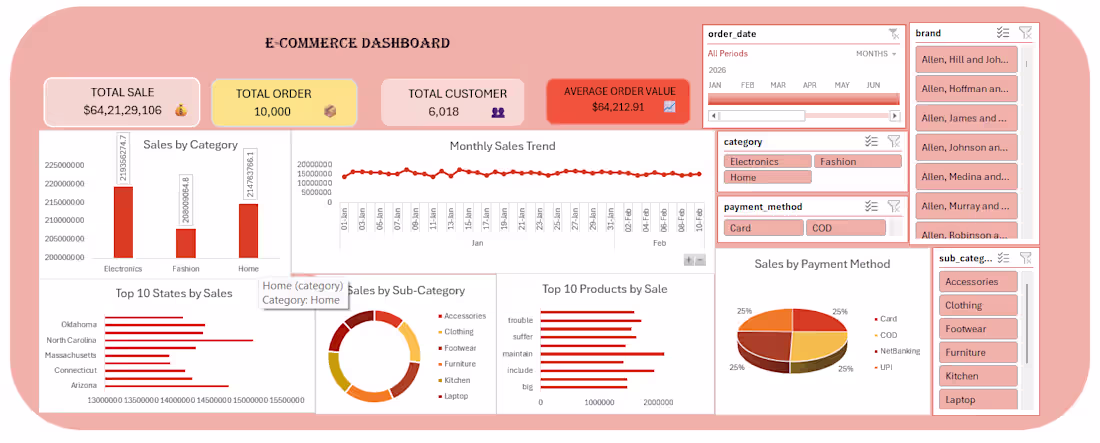The height and width of the screenshot is (443, 1100).
Task: Filter payment_method slicer by COD
Action: pos(845,228)
